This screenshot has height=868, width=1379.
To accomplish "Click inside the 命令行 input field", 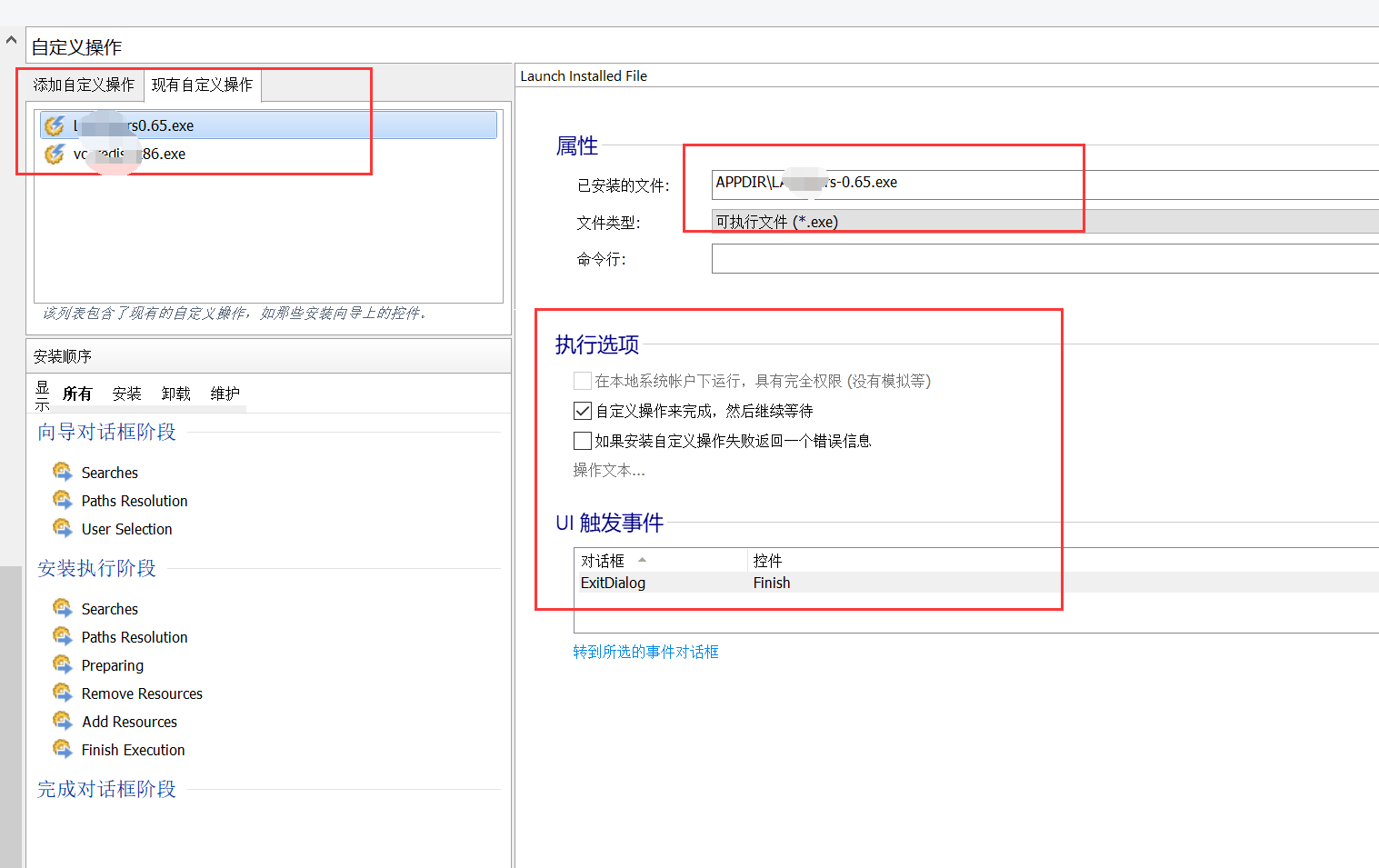I will point(909,258).
